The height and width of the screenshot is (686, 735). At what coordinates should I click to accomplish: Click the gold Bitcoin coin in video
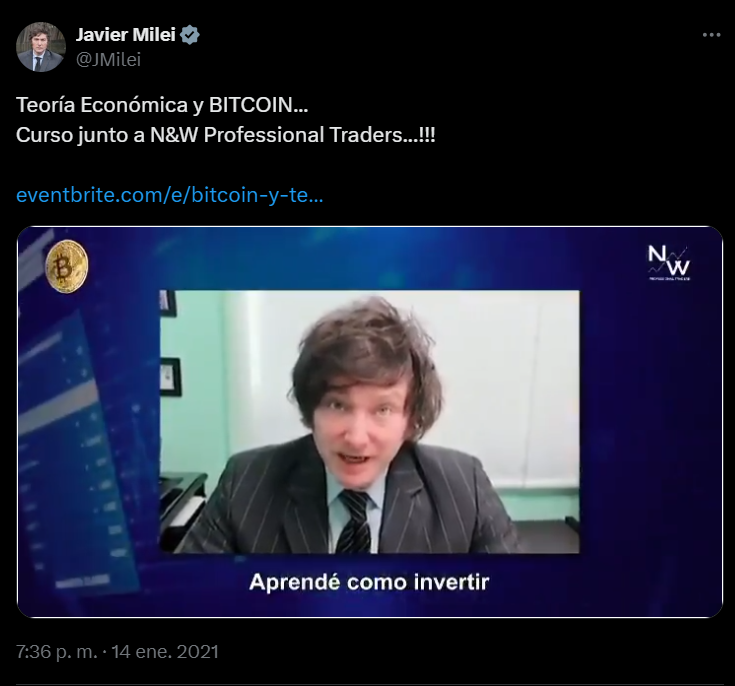67,266
